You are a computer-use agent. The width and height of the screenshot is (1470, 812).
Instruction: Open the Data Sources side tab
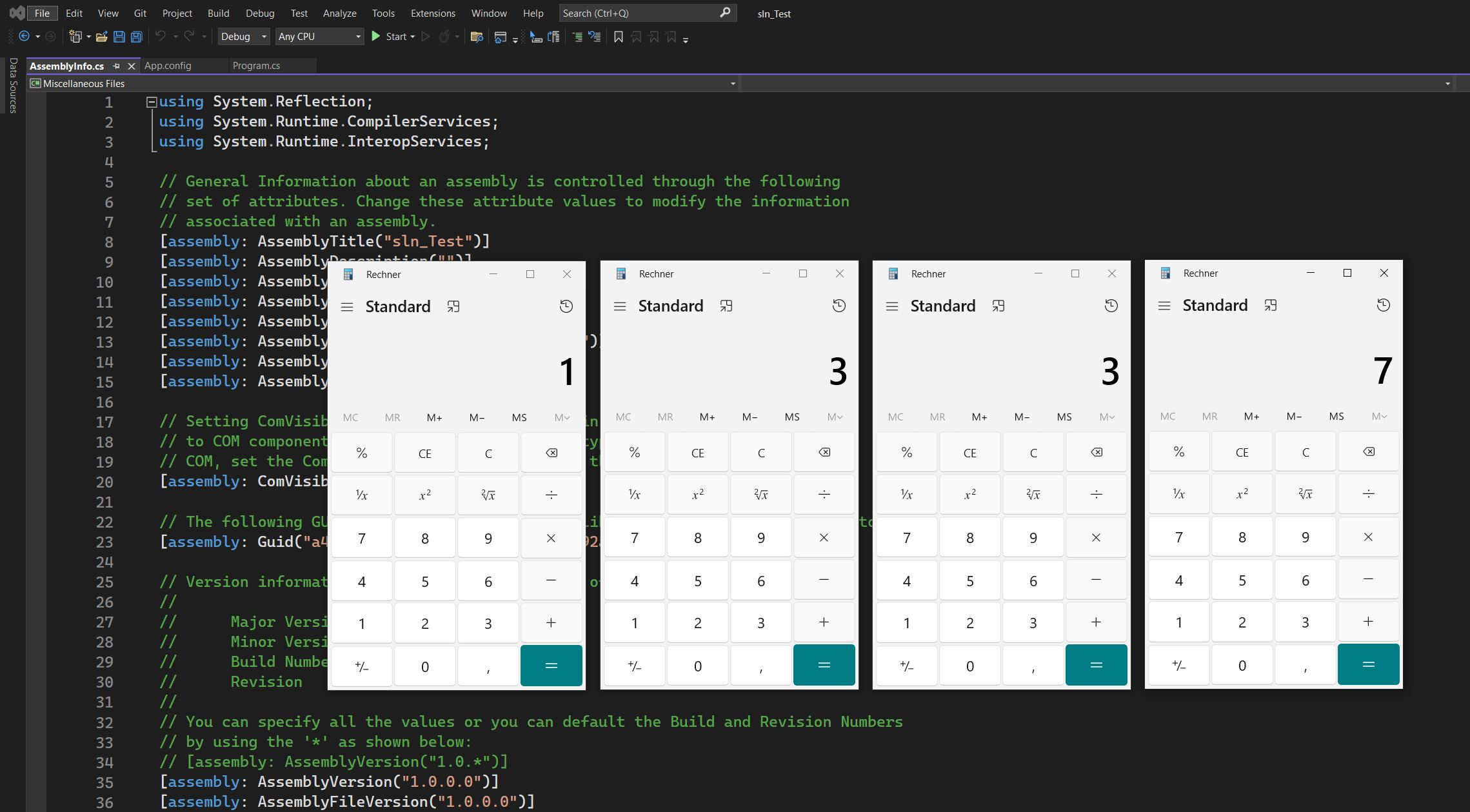click(x=13, y=85)
